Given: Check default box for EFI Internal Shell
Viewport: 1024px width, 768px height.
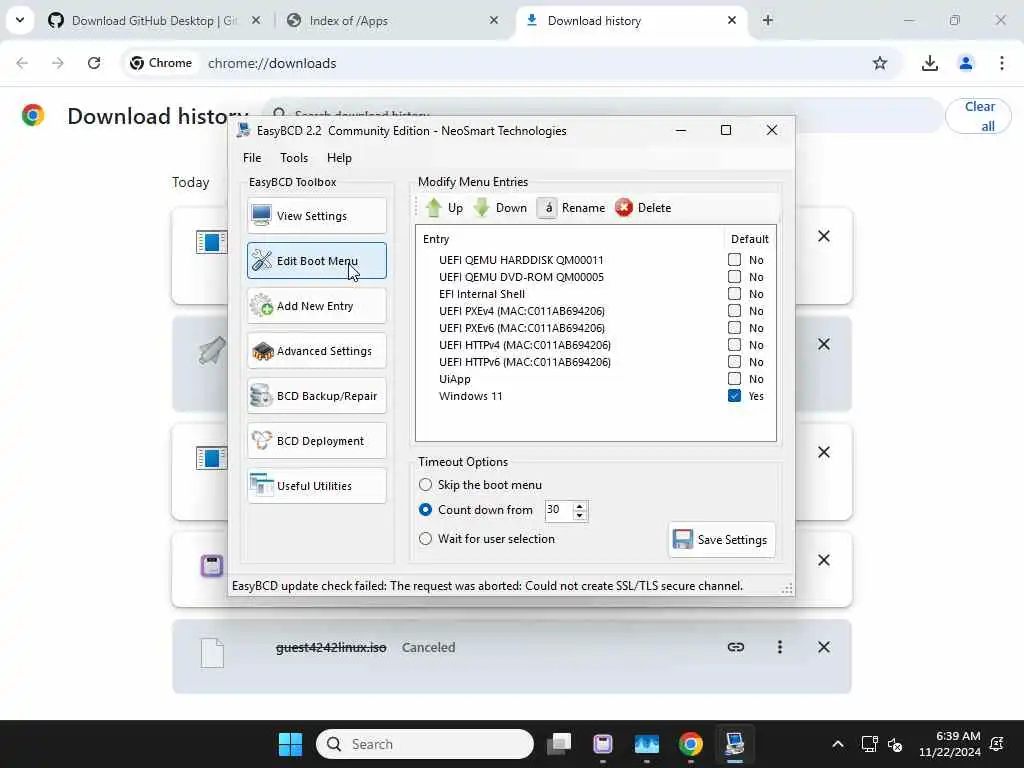Looking at the screenshot, I should click(x=735, y=294).
